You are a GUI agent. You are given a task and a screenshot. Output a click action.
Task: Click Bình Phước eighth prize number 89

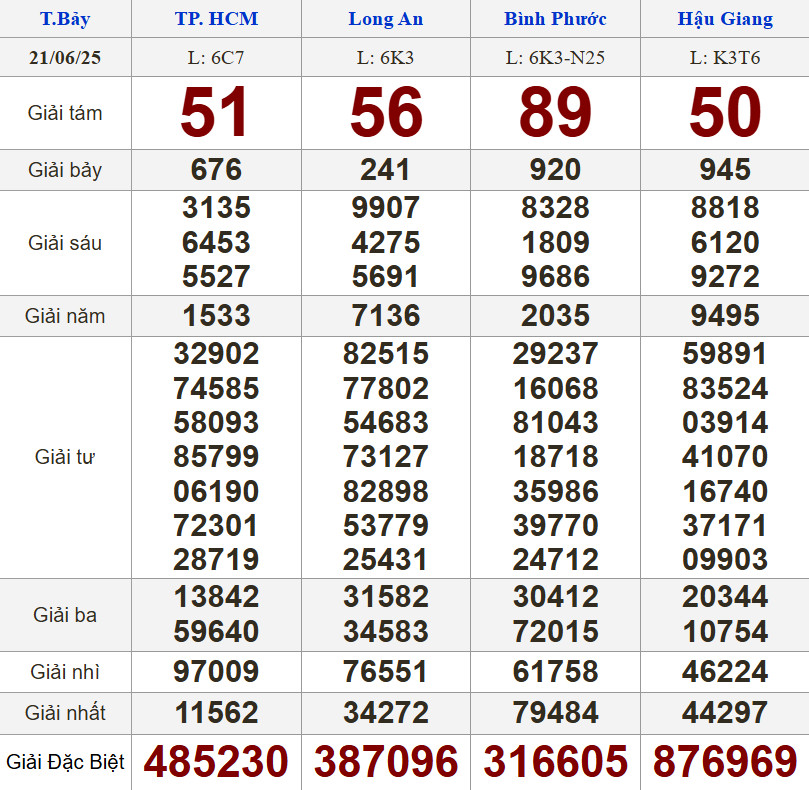click(x=556, y=113)
